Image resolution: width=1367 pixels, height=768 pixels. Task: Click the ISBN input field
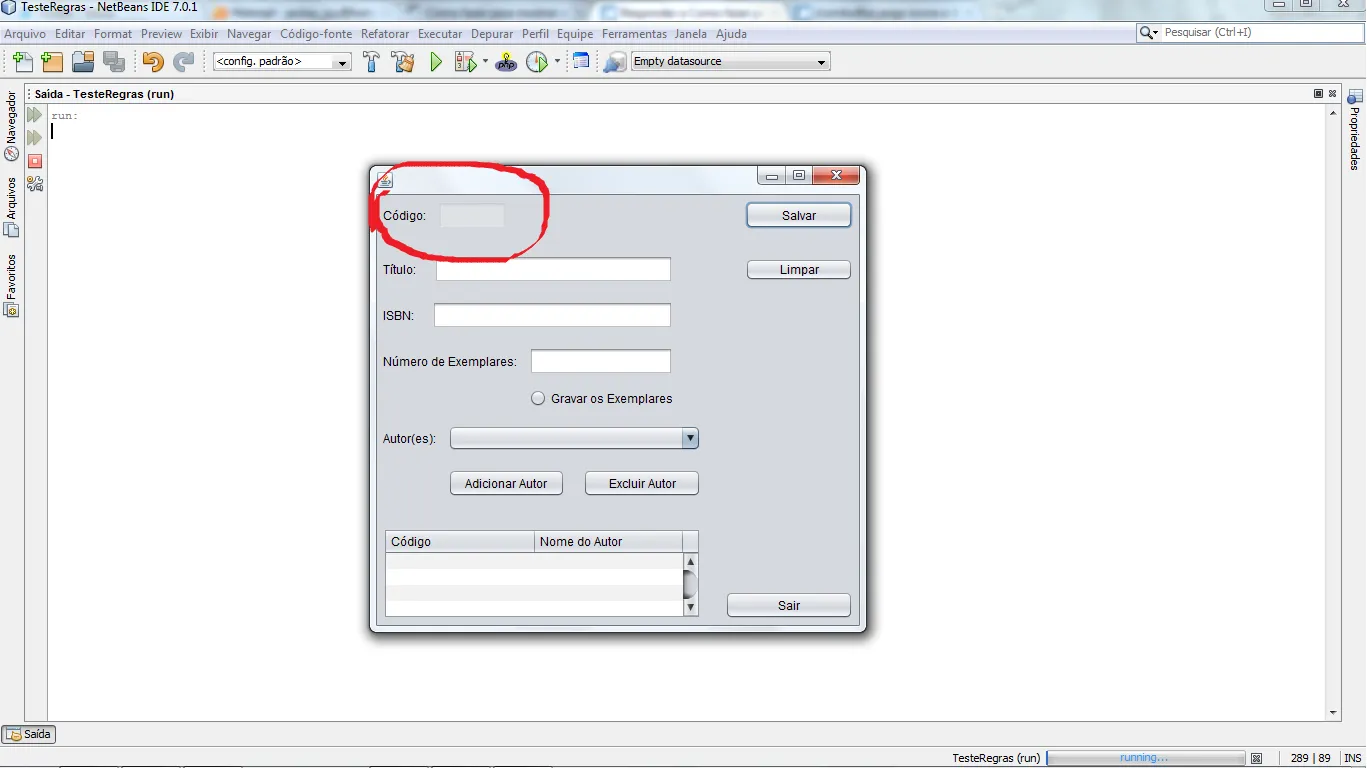[552, 316]
